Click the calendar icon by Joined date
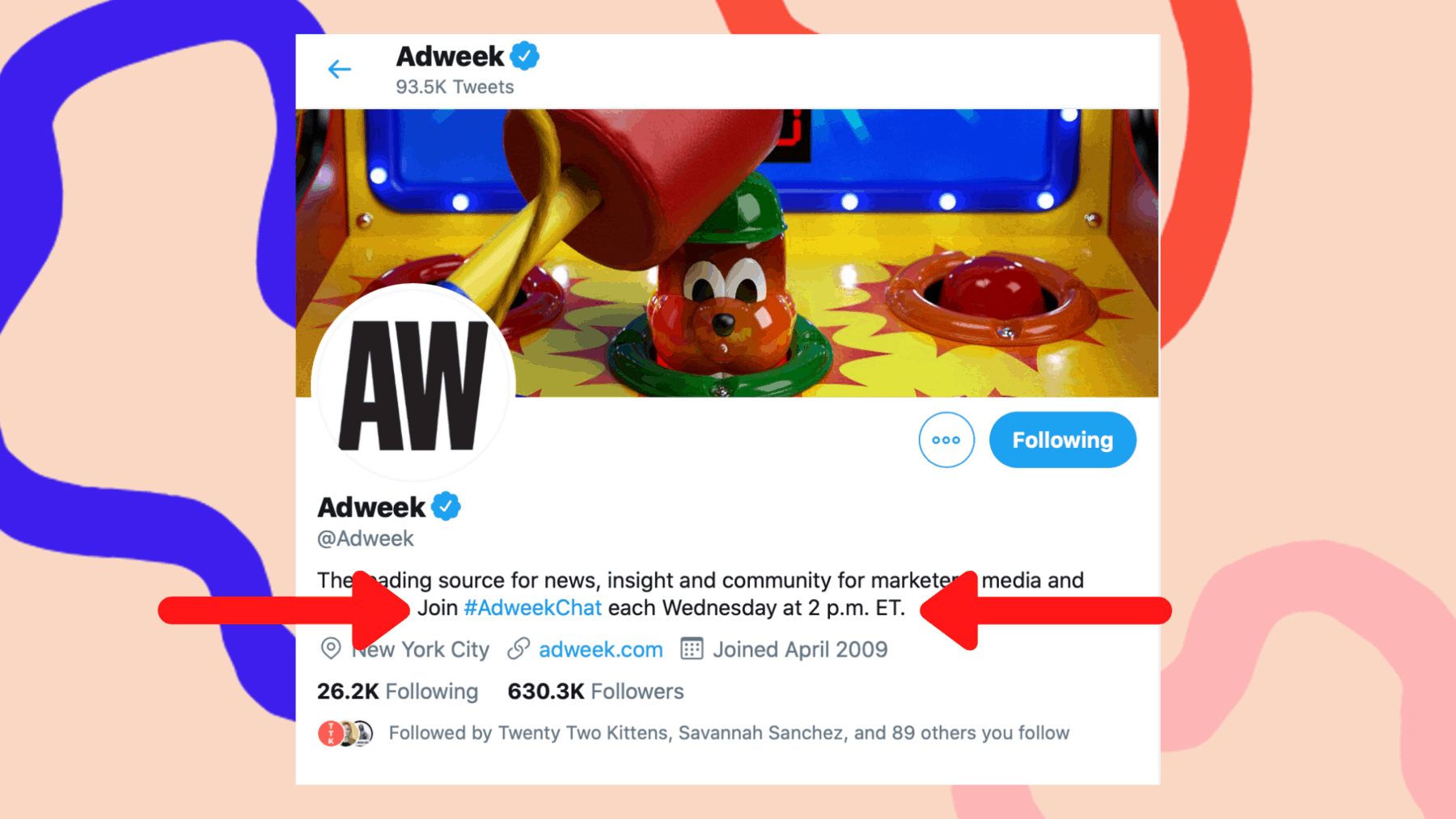1456x819 pixels. click(692, 648)
